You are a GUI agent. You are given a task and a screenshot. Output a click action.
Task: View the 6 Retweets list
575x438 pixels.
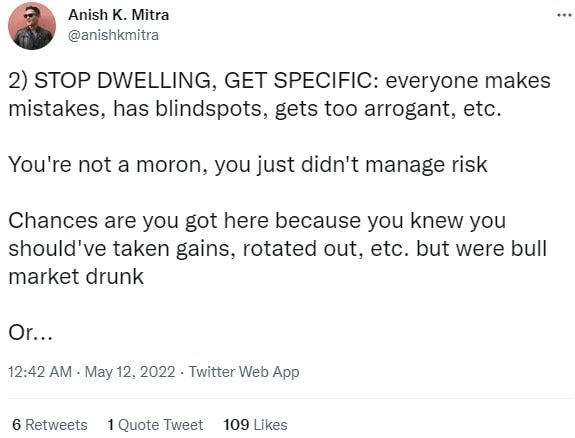[x=50, y=424]
